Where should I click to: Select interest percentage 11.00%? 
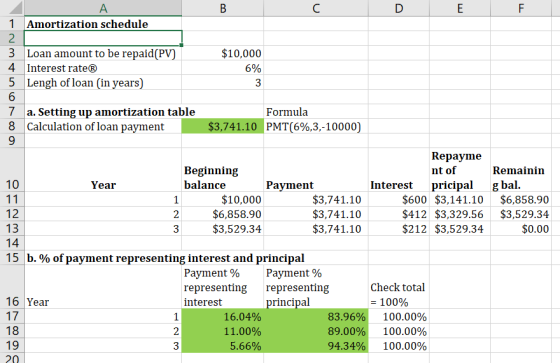click(x=222, y=331)
